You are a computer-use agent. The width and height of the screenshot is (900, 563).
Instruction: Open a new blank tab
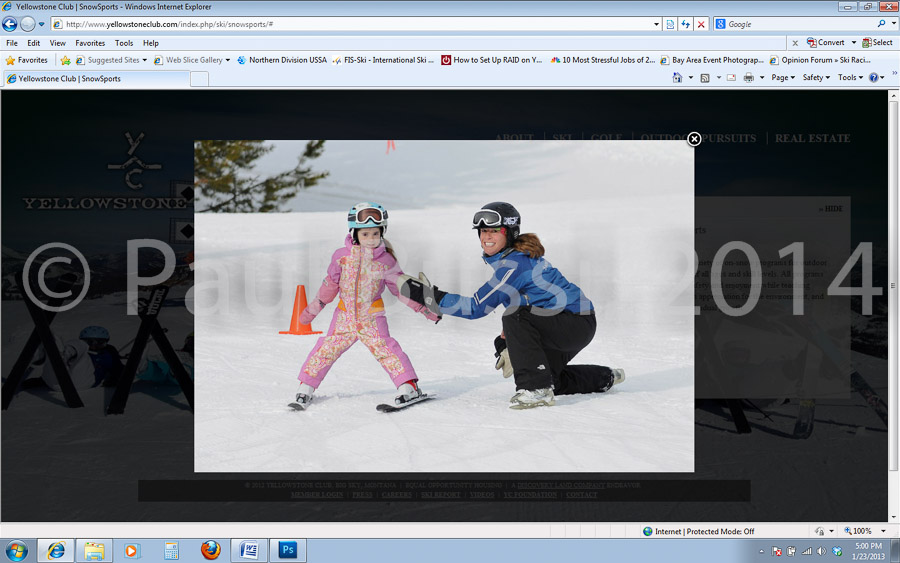coord(199,79)
